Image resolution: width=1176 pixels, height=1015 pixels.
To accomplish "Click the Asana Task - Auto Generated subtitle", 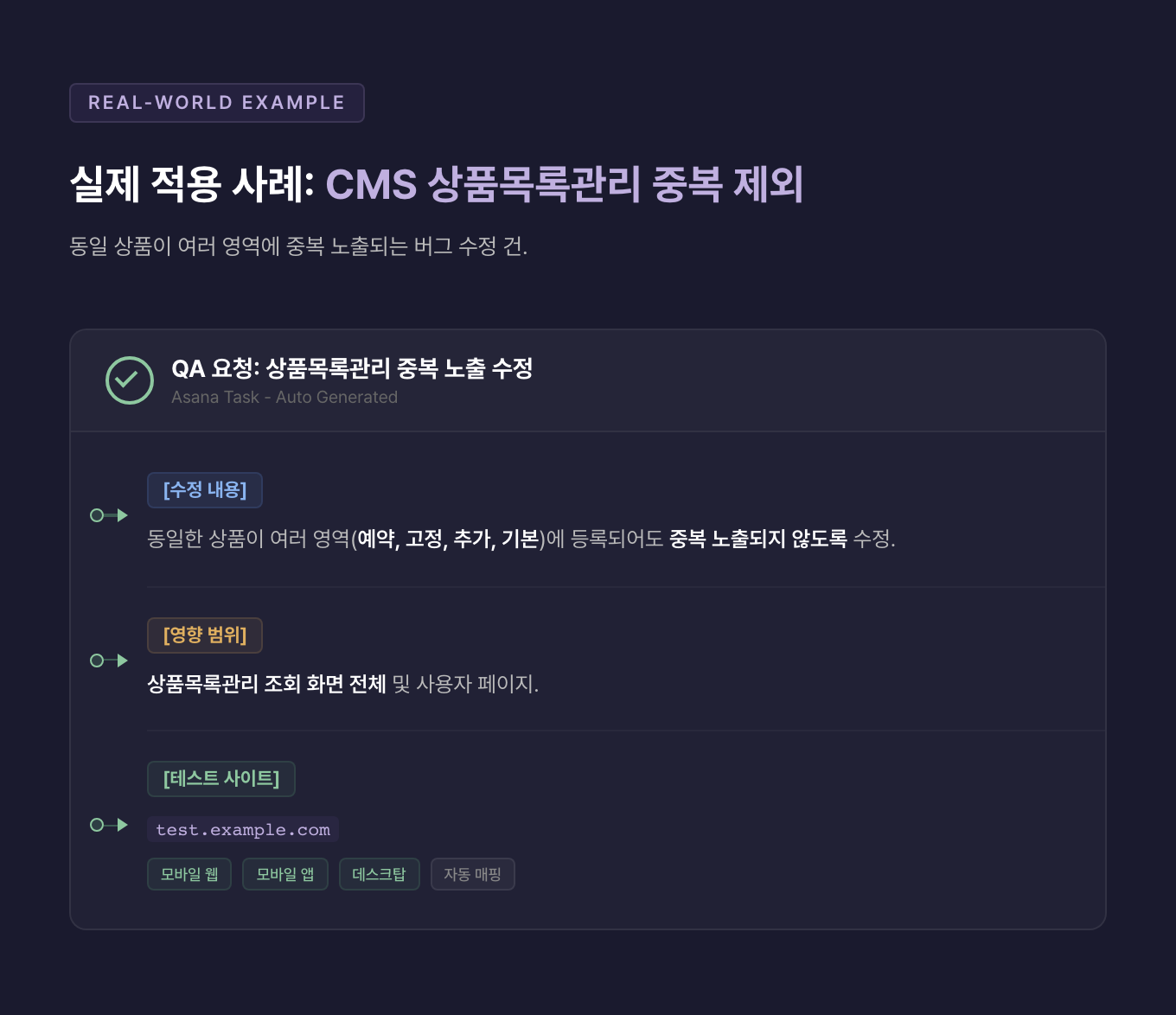I will coord(284,398).
